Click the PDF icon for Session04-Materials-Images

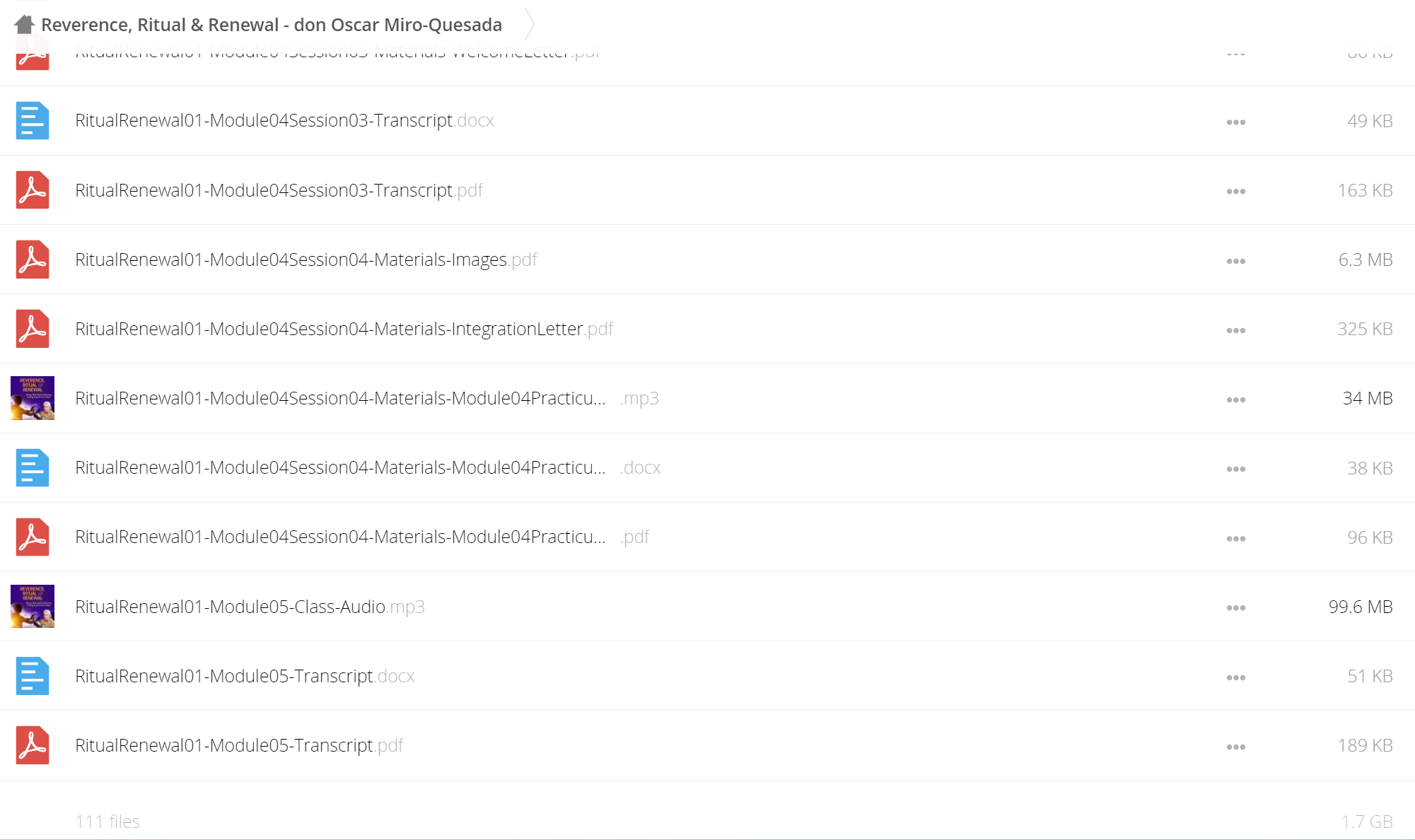pos(33,259)
